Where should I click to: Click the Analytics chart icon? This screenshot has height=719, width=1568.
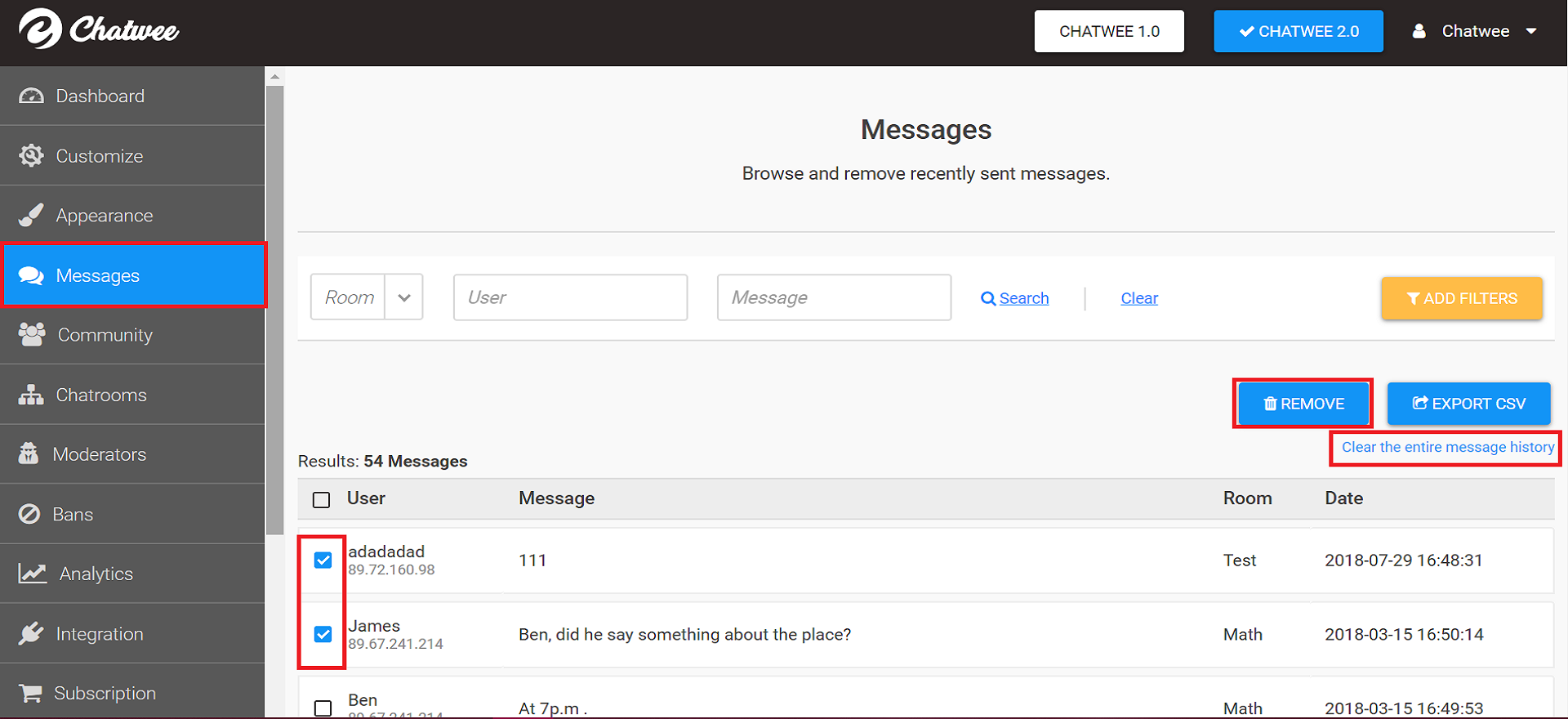33,574
